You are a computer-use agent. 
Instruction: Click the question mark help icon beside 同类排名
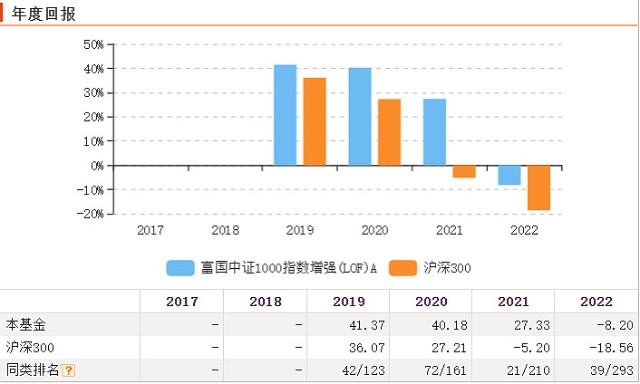(x=68, y=370)
